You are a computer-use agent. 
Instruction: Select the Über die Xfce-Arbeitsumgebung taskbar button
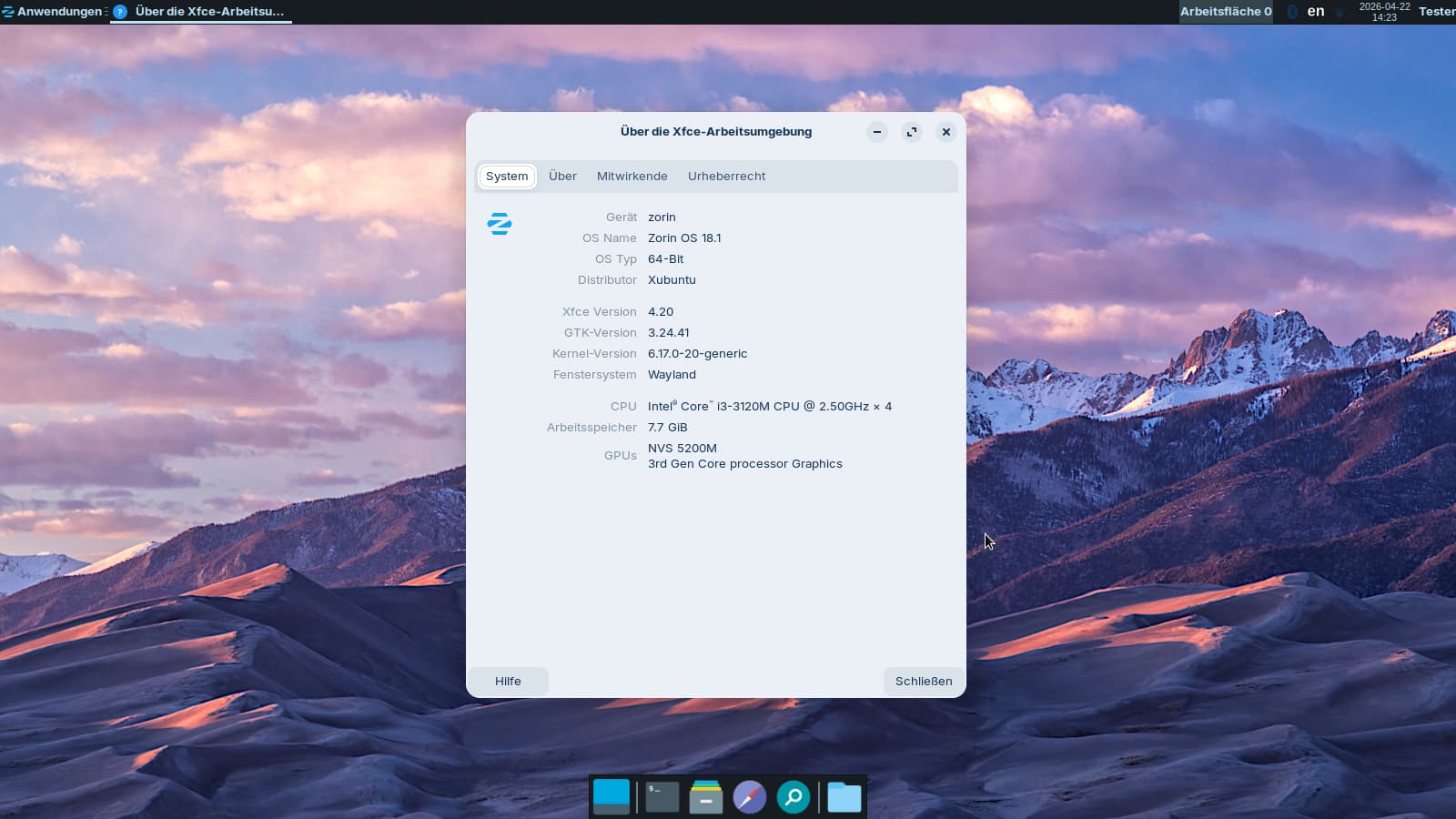click(x=200, y=12)
